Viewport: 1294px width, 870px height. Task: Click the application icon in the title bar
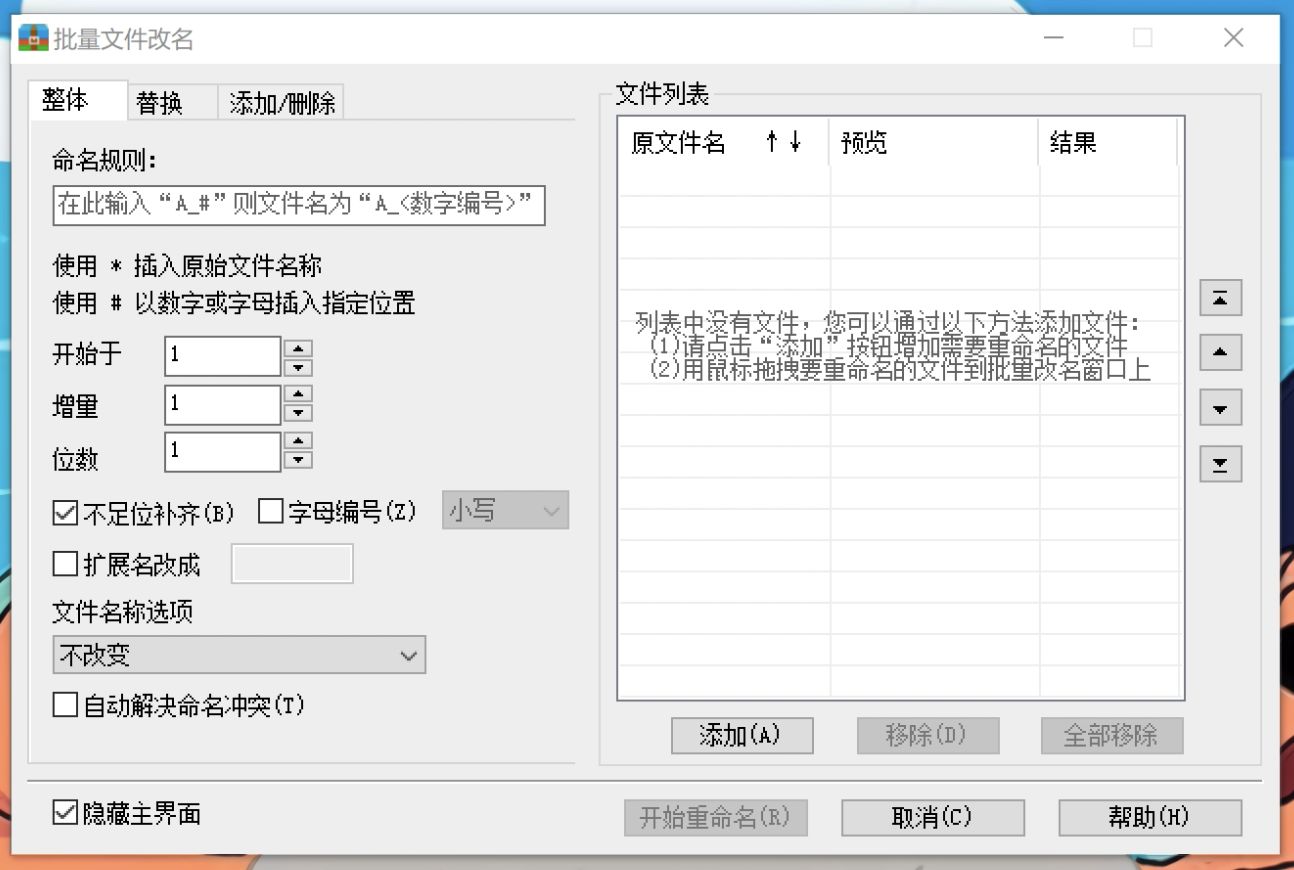click(x=33, y=38)
